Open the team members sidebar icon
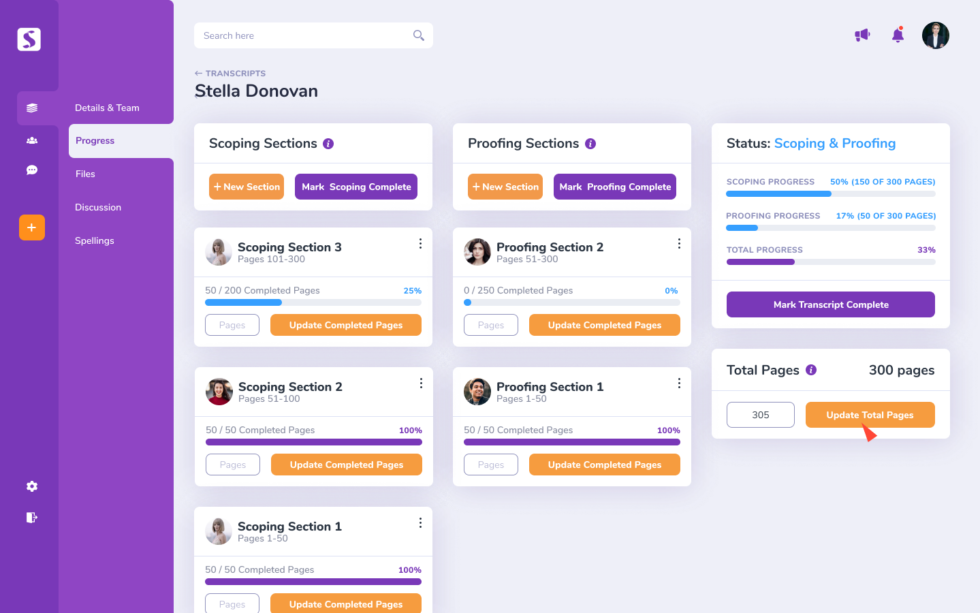Screen dimensions: 980x613 (32, 140)
